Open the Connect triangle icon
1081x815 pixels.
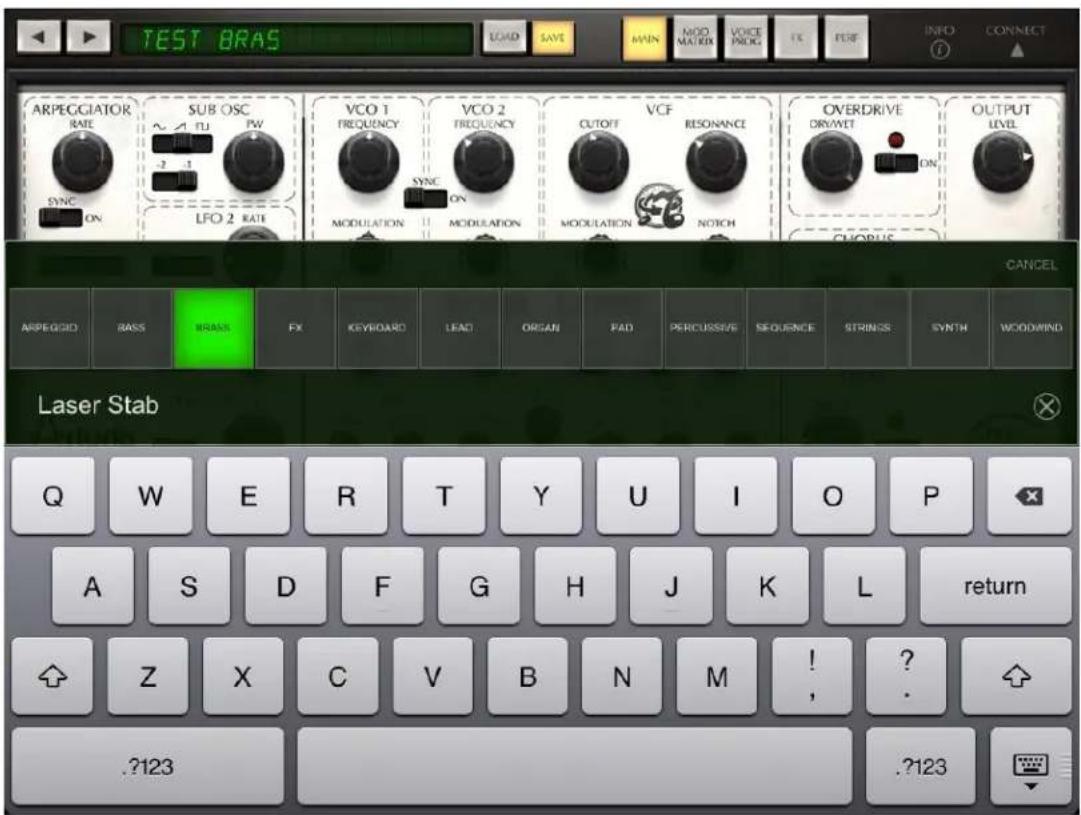point(1016,50)
